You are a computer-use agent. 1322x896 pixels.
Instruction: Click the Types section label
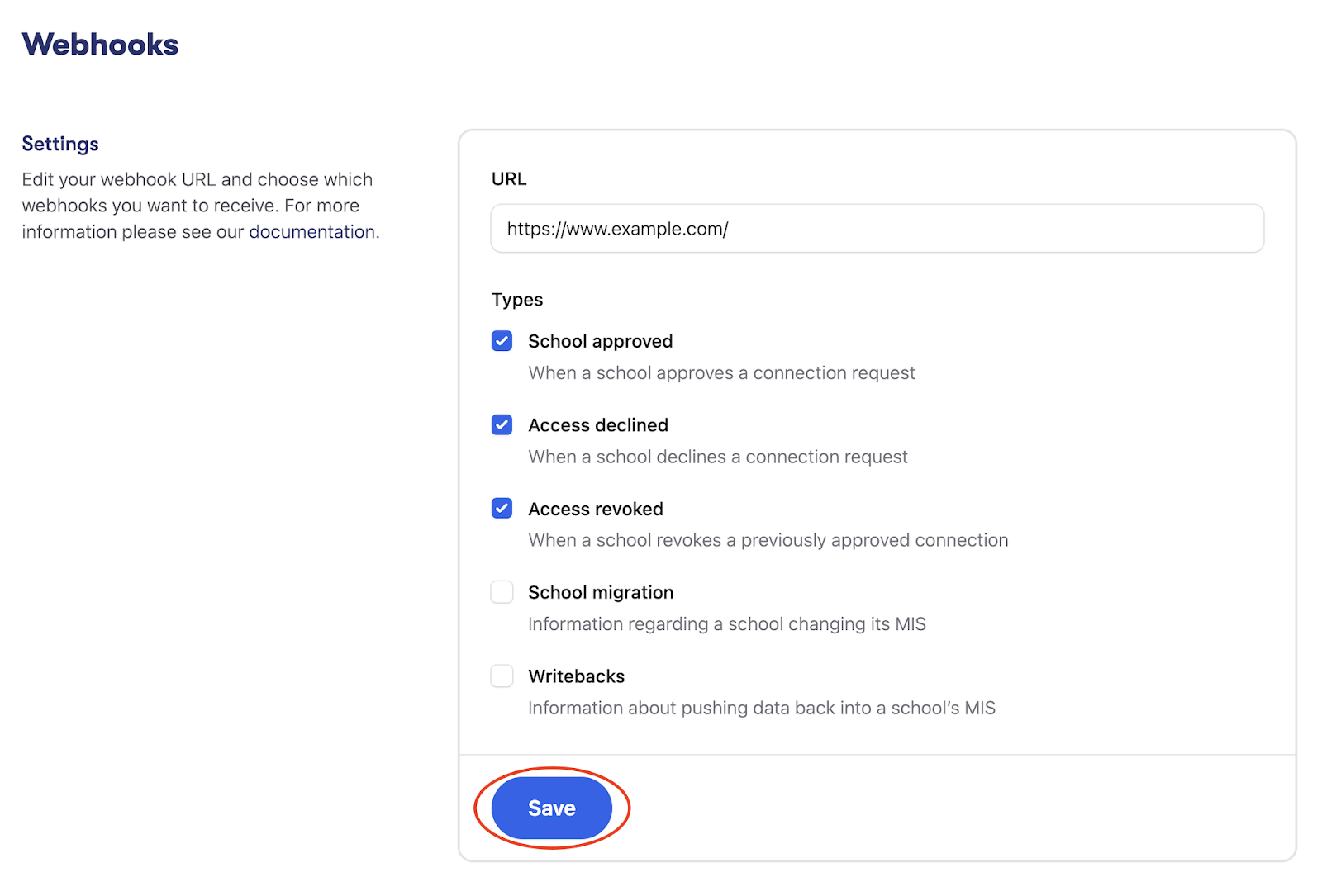516,300
